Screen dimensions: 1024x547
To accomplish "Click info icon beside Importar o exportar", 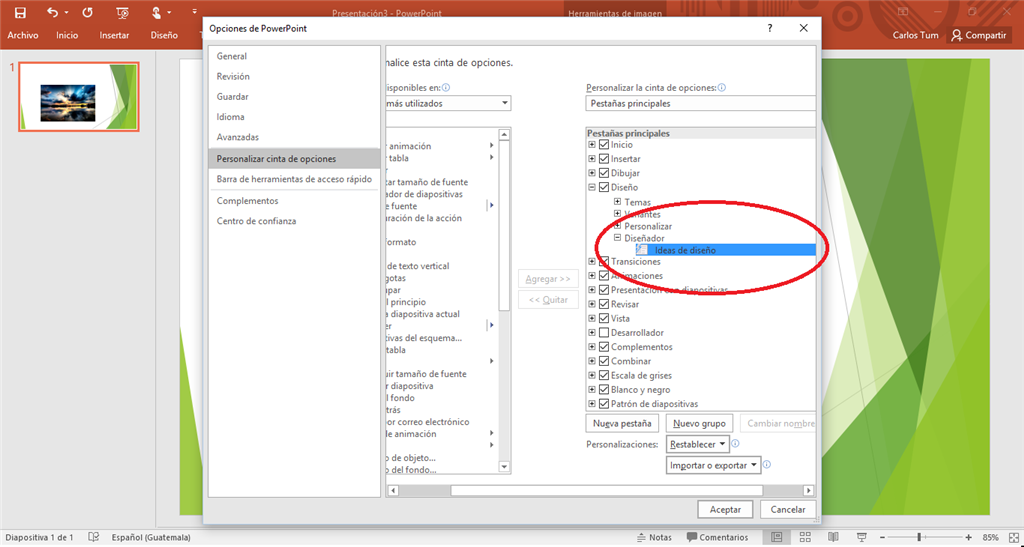I will (767, 465).
